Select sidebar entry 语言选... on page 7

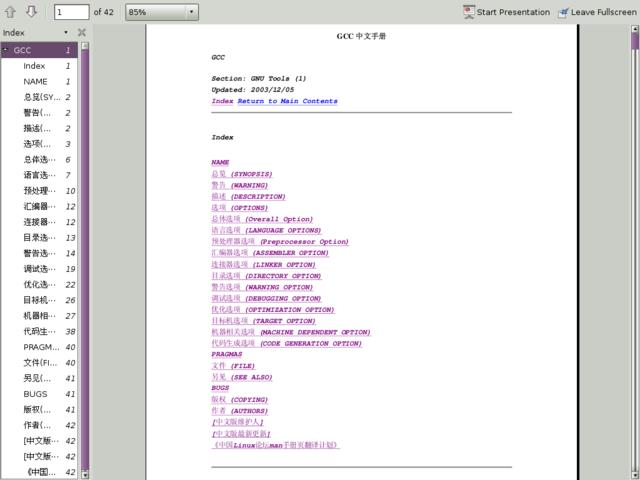pyautogui.click(x=39, y=175)
